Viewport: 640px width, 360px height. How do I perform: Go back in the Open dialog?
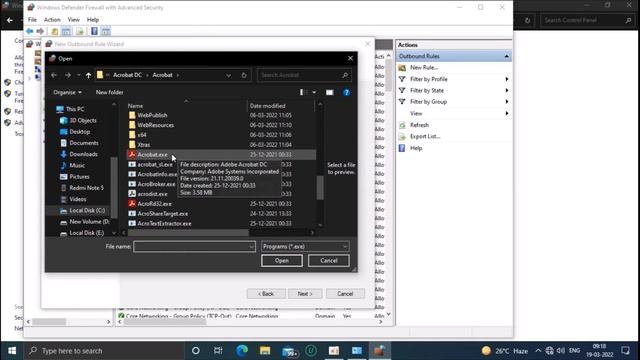[x=54, y=75]
